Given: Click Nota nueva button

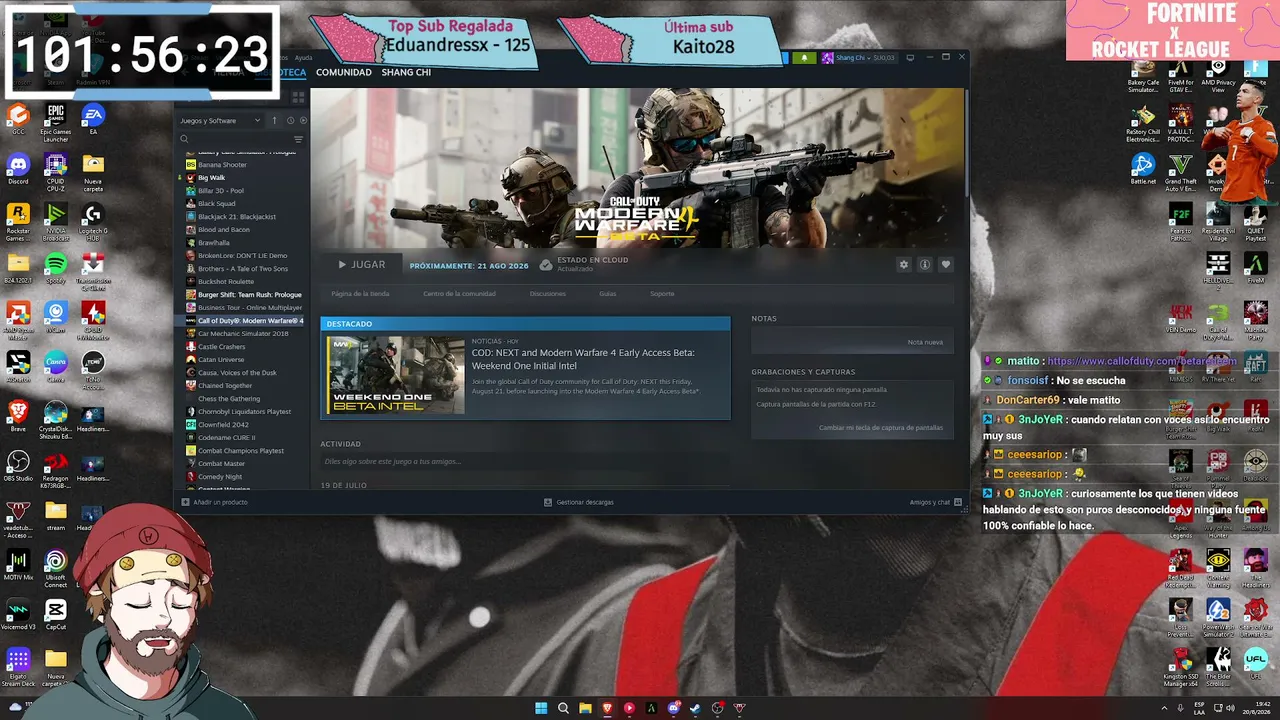Looking at the screenshot, I should click(925, 342).
